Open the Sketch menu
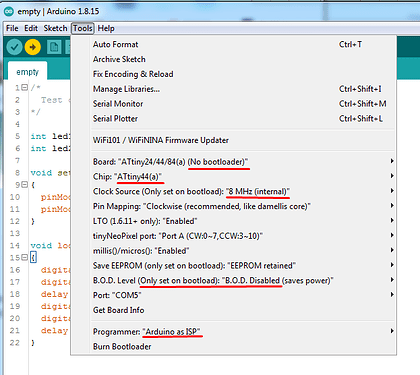This screenshot has width=420, height=375. click(55, 28)
